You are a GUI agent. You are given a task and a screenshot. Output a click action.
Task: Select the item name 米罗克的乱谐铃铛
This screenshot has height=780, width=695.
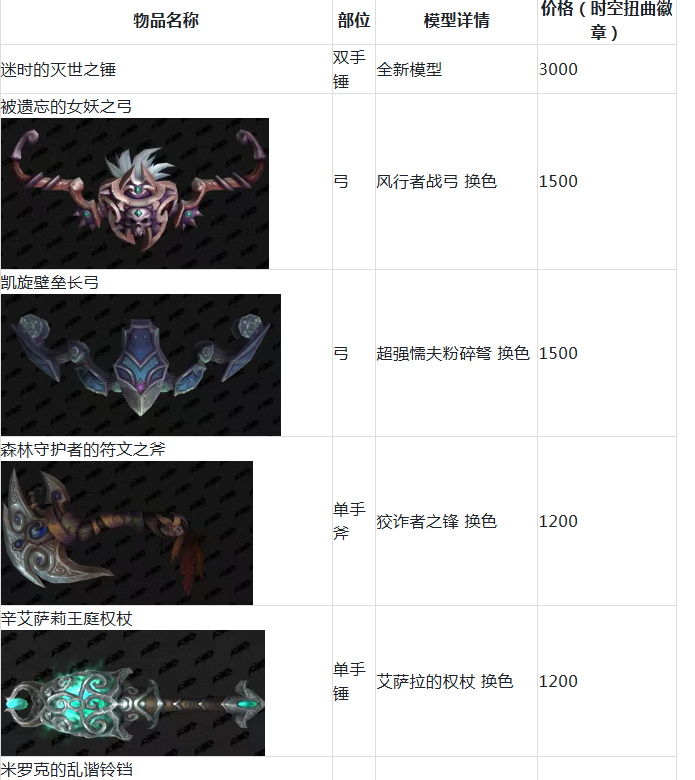click(x=67, y=769)
